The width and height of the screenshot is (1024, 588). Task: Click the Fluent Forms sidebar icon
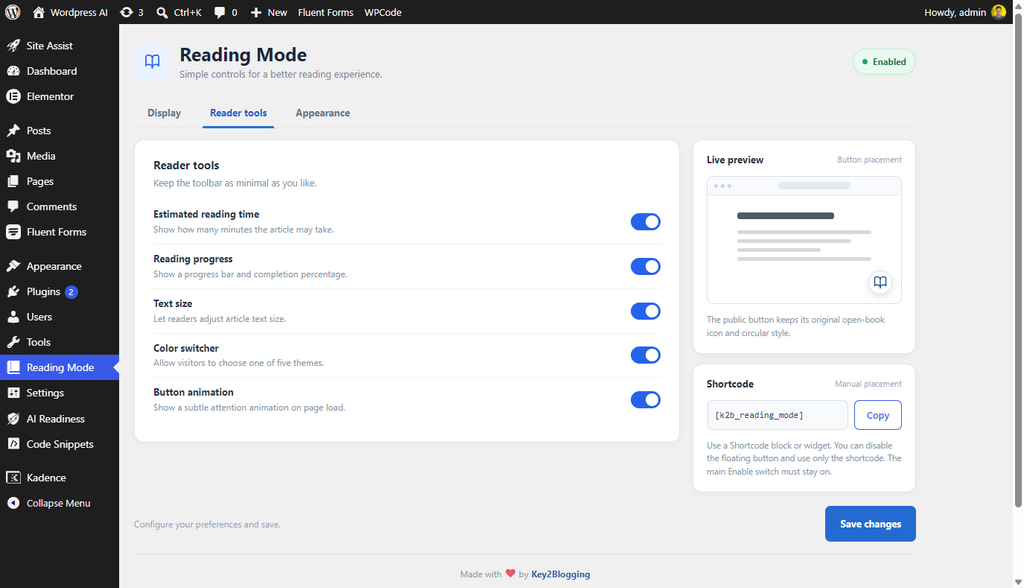[13, 232]
